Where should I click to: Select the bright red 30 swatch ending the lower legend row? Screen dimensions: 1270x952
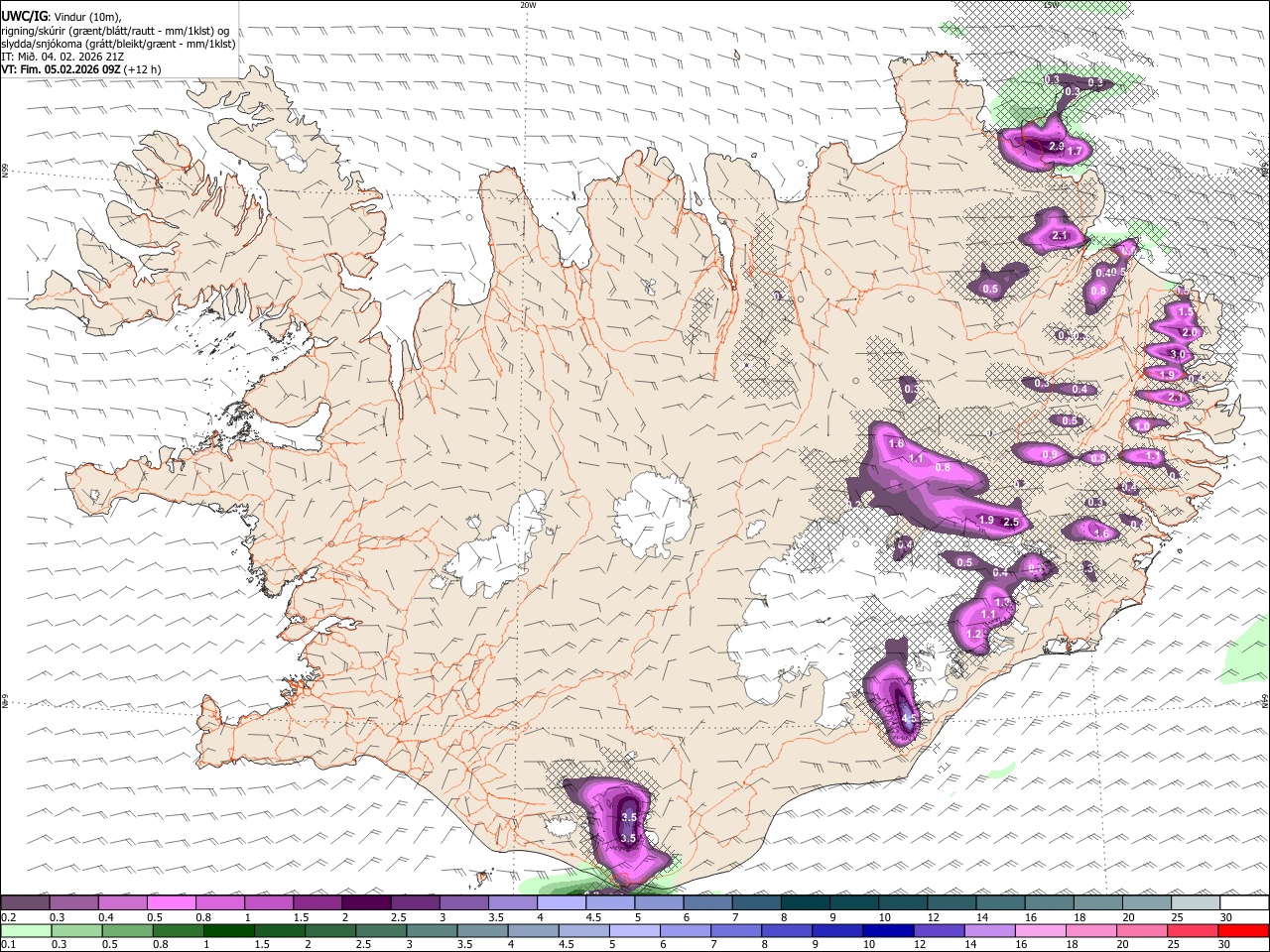coord(1242,931)
